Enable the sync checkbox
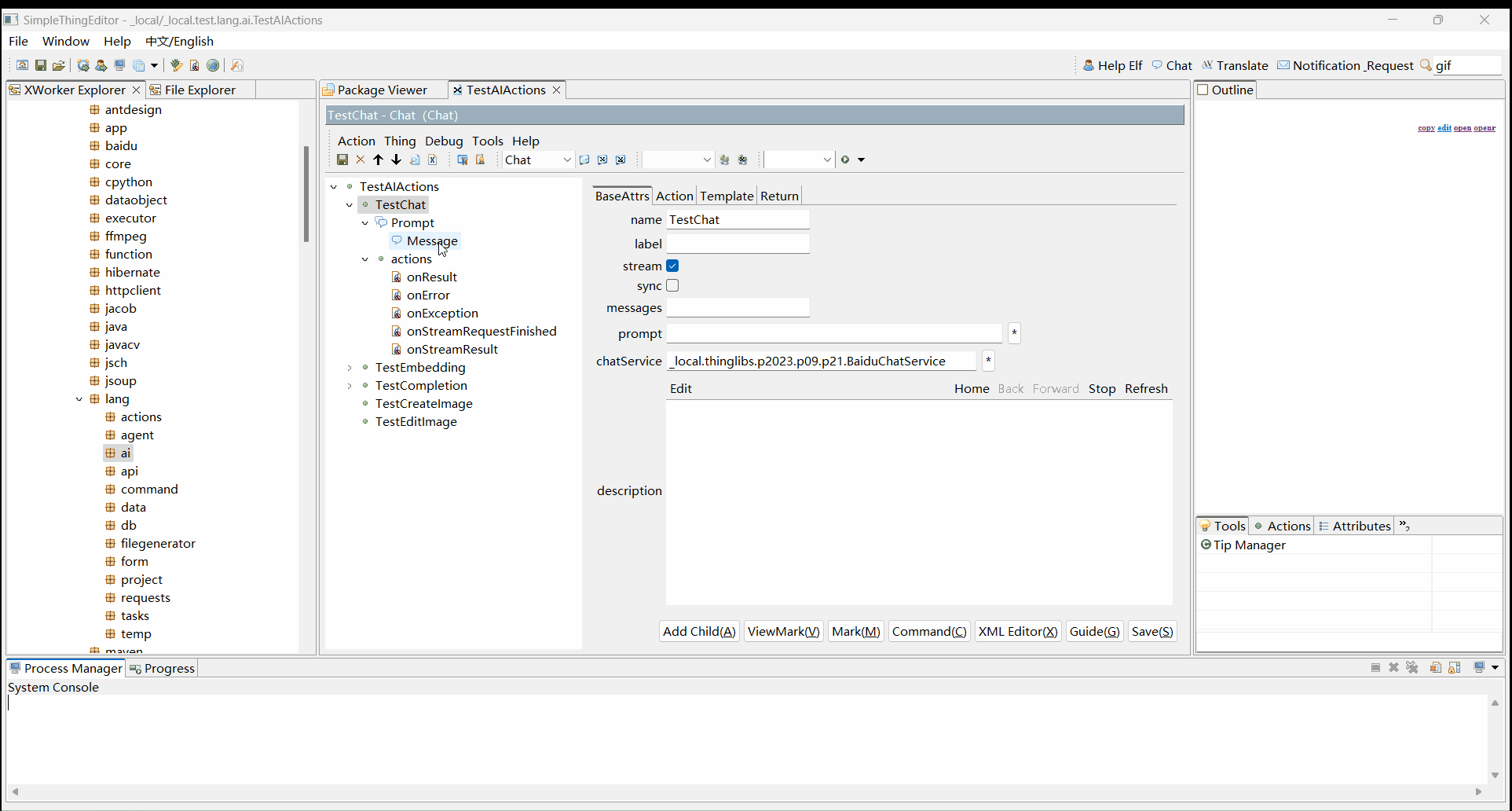The width and height of the screenshot is (1512, 811). click(x=672, y=285)
